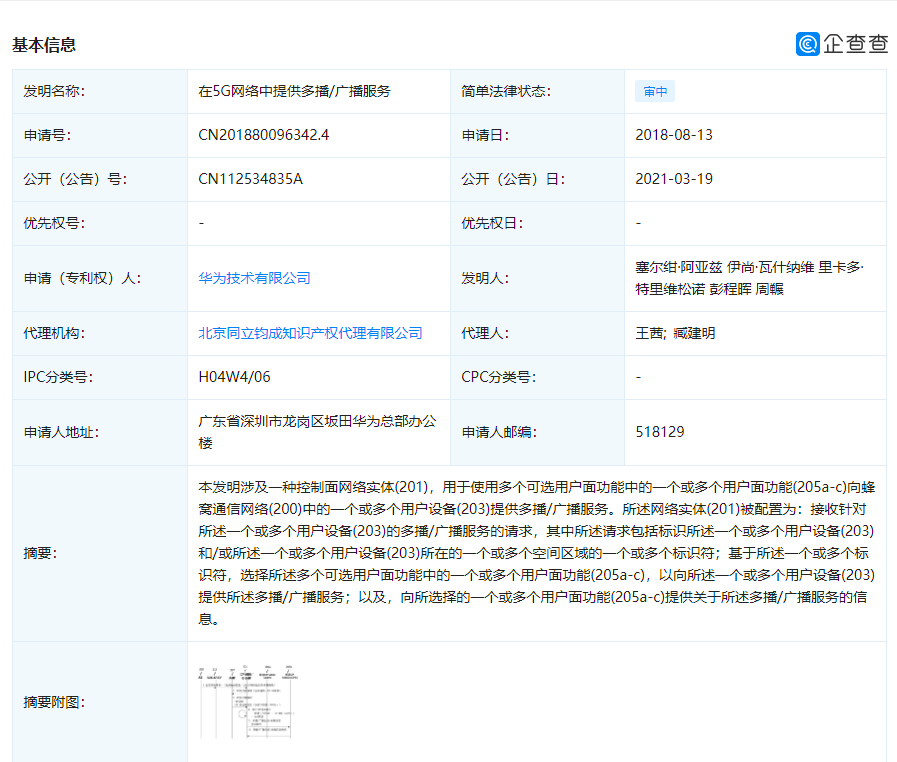
Task: Click the 简单法律状态 field label
Action: 506,92
